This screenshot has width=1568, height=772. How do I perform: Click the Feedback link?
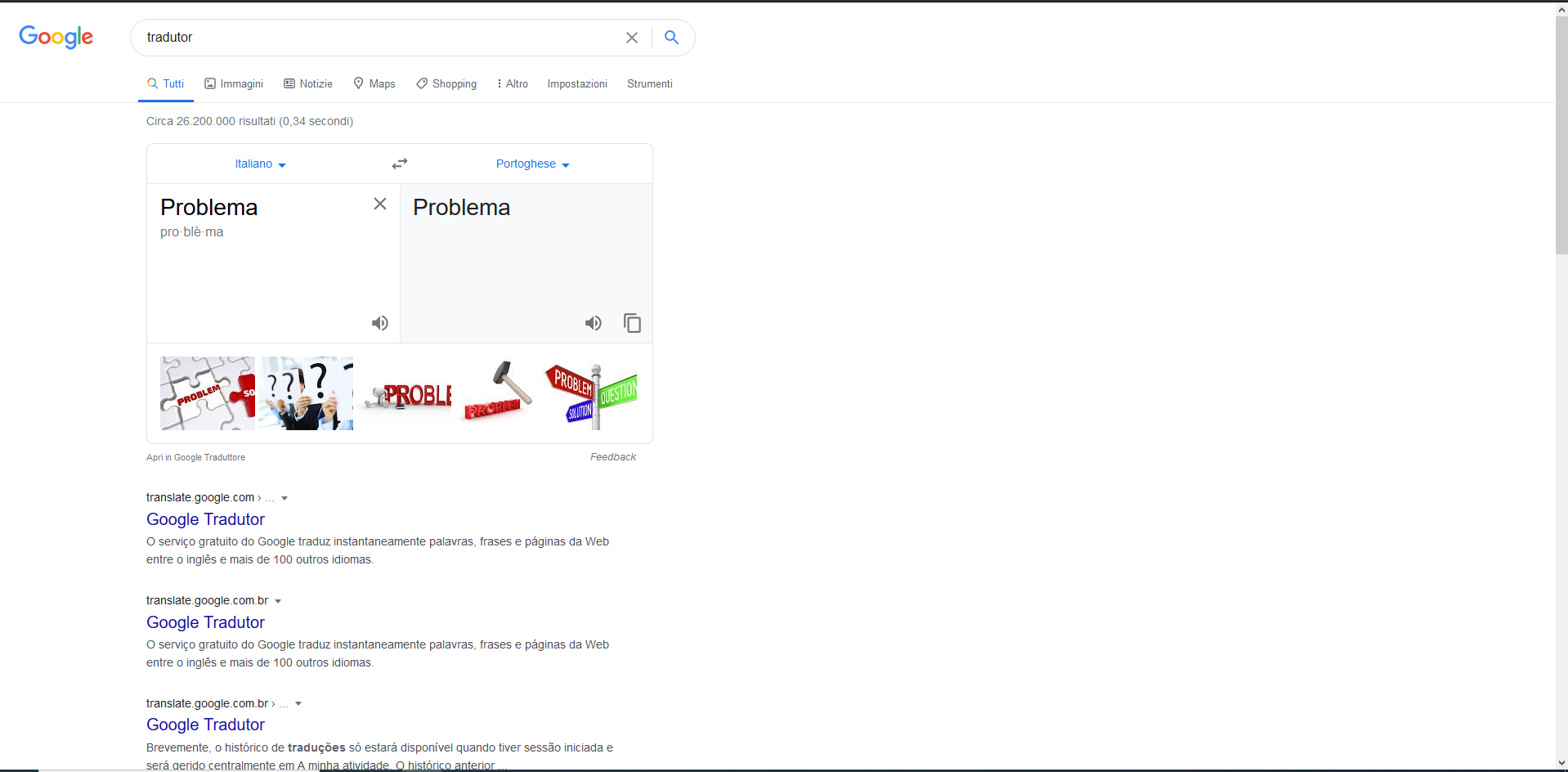(x=613, y=457)
